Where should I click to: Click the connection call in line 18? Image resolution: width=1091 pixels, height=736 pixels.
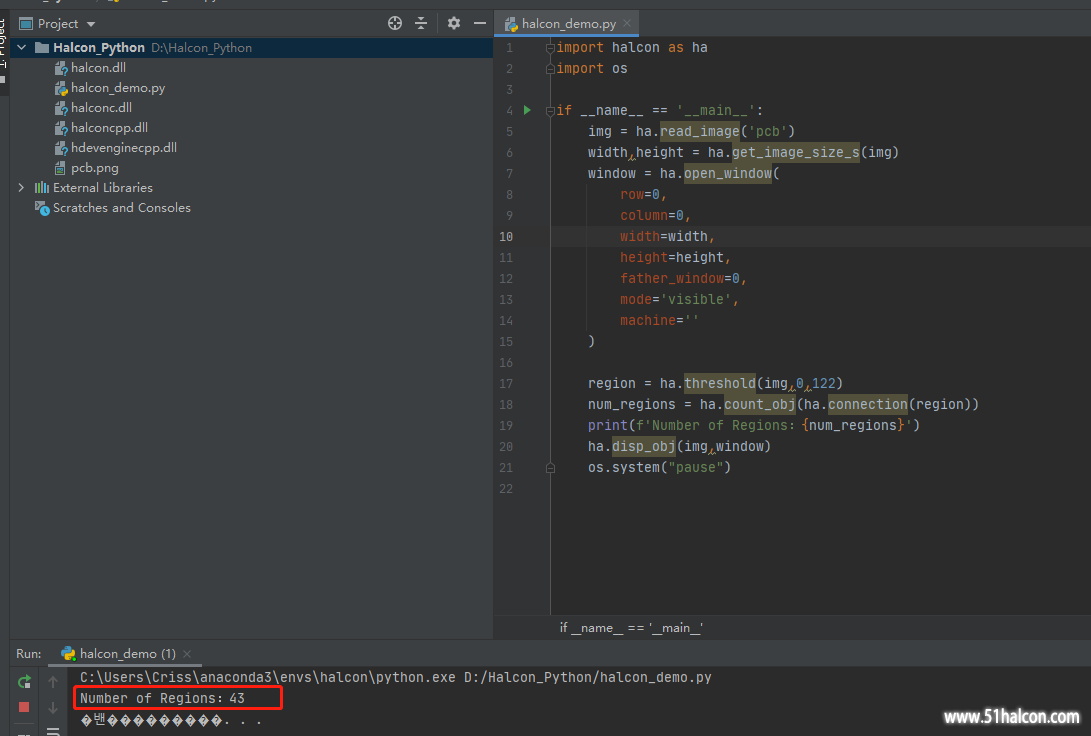[x=868, y=404]
